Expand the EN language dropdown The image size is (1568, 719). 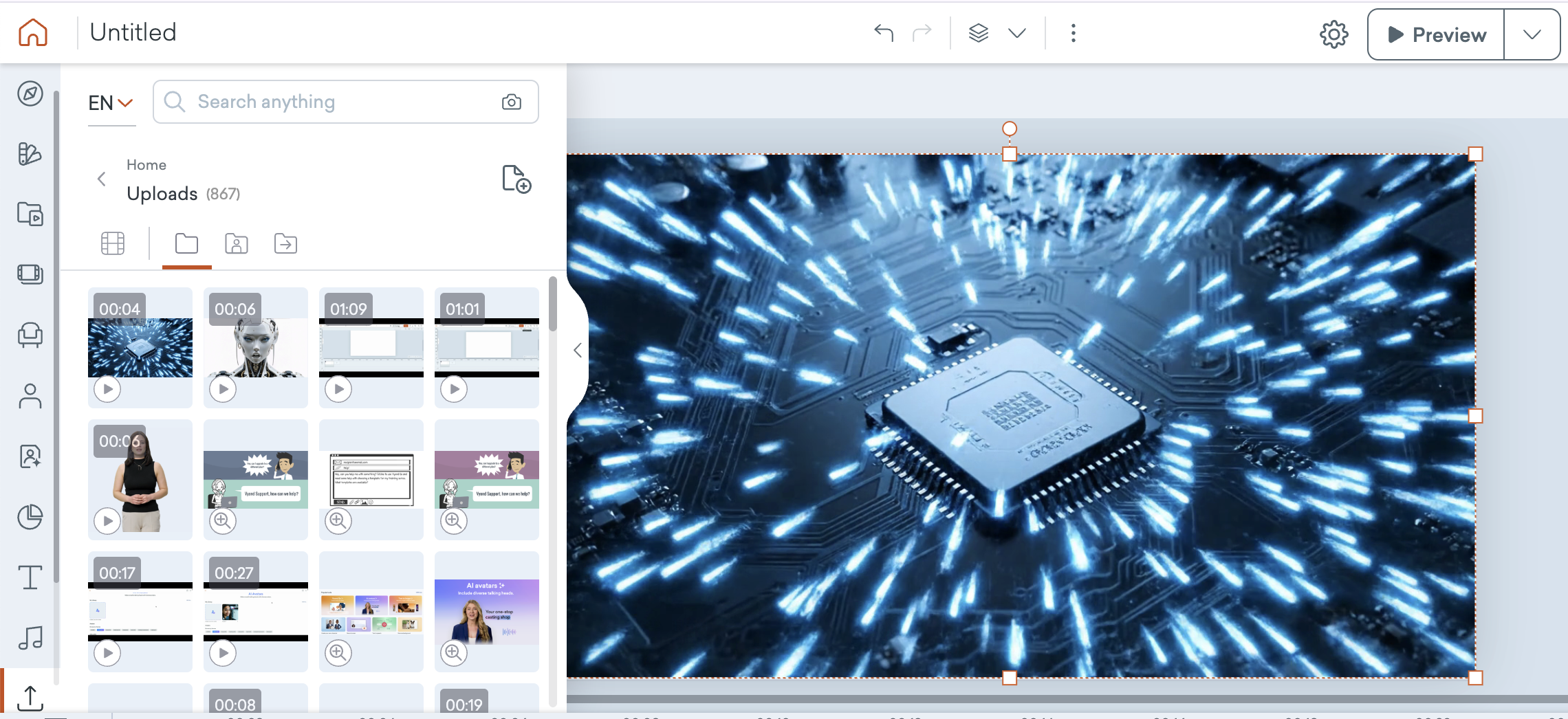111,103
